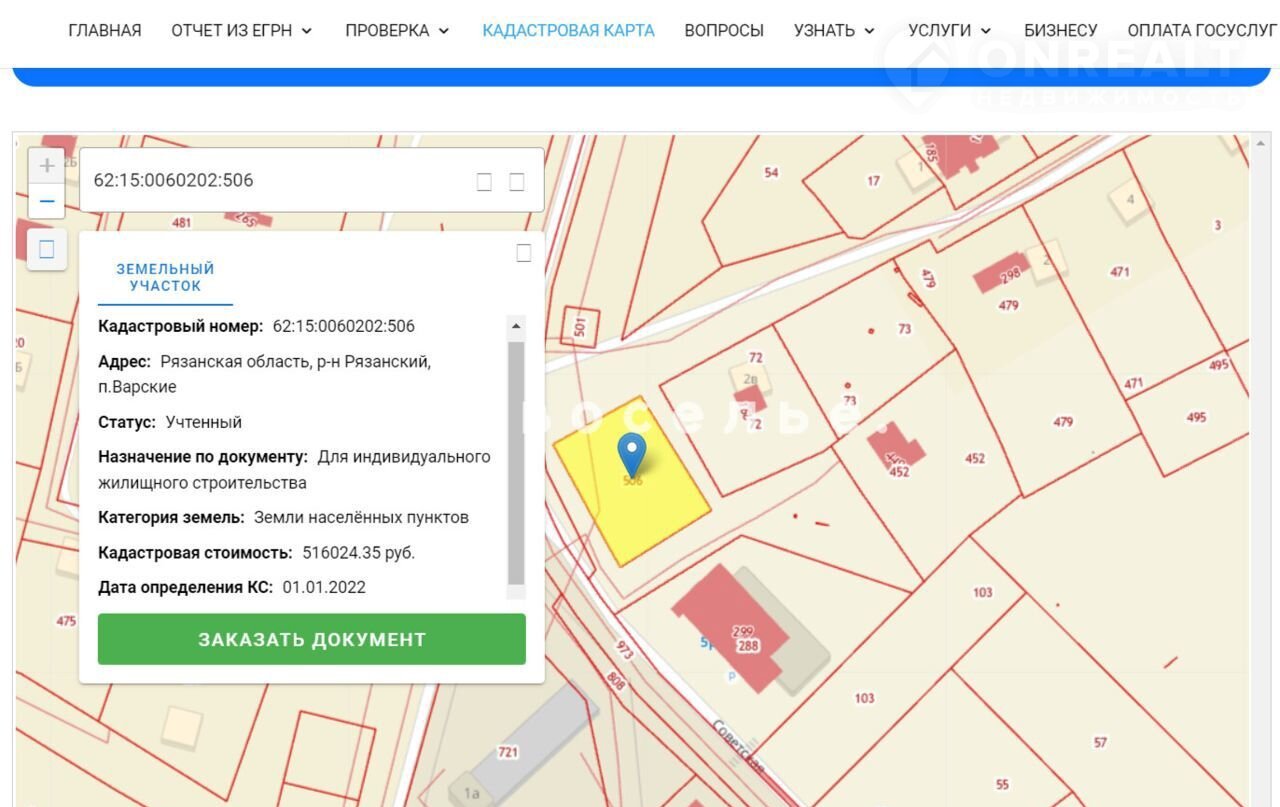Click the square button below the zoom controls

[46, 250]
